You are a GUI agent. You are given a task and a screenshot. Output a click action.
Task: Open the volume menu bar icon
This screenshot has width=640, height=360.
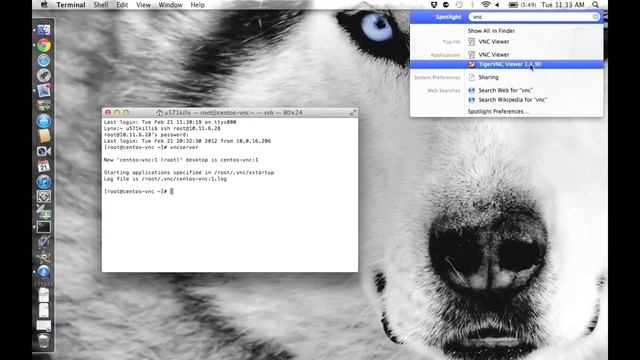(498, 5)
